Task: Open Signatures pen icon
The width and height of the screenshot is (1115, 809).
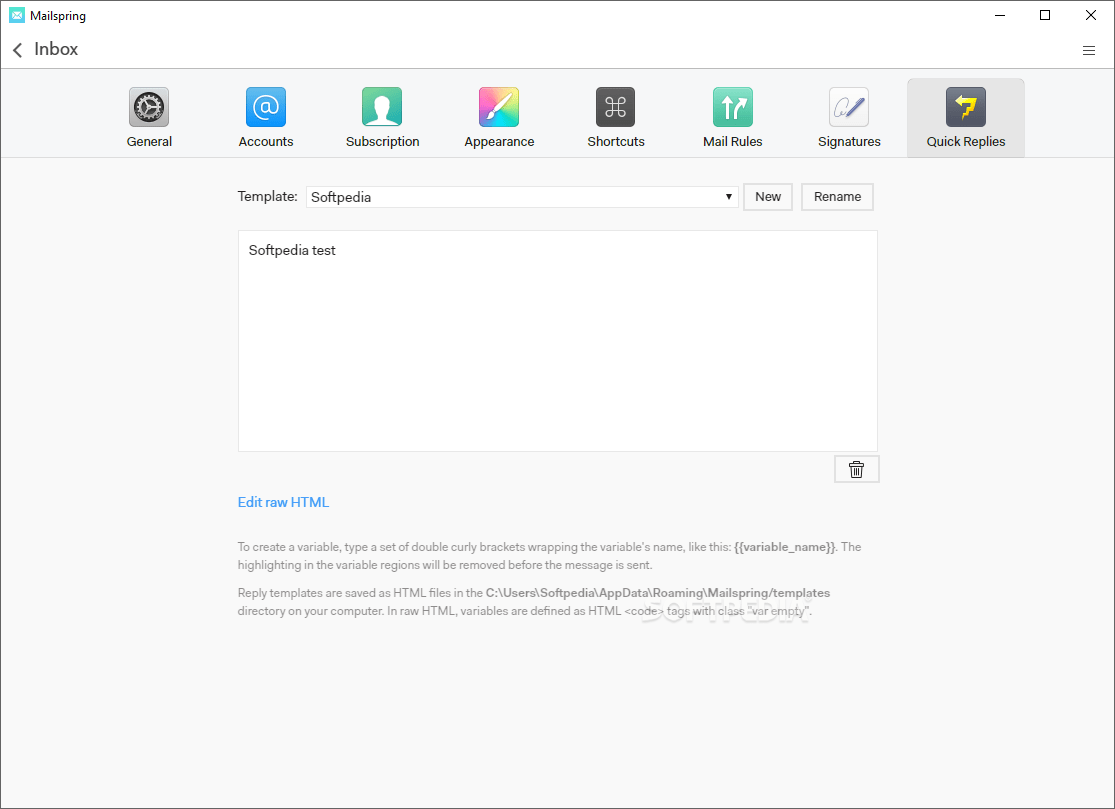Action: pos(849,107)
